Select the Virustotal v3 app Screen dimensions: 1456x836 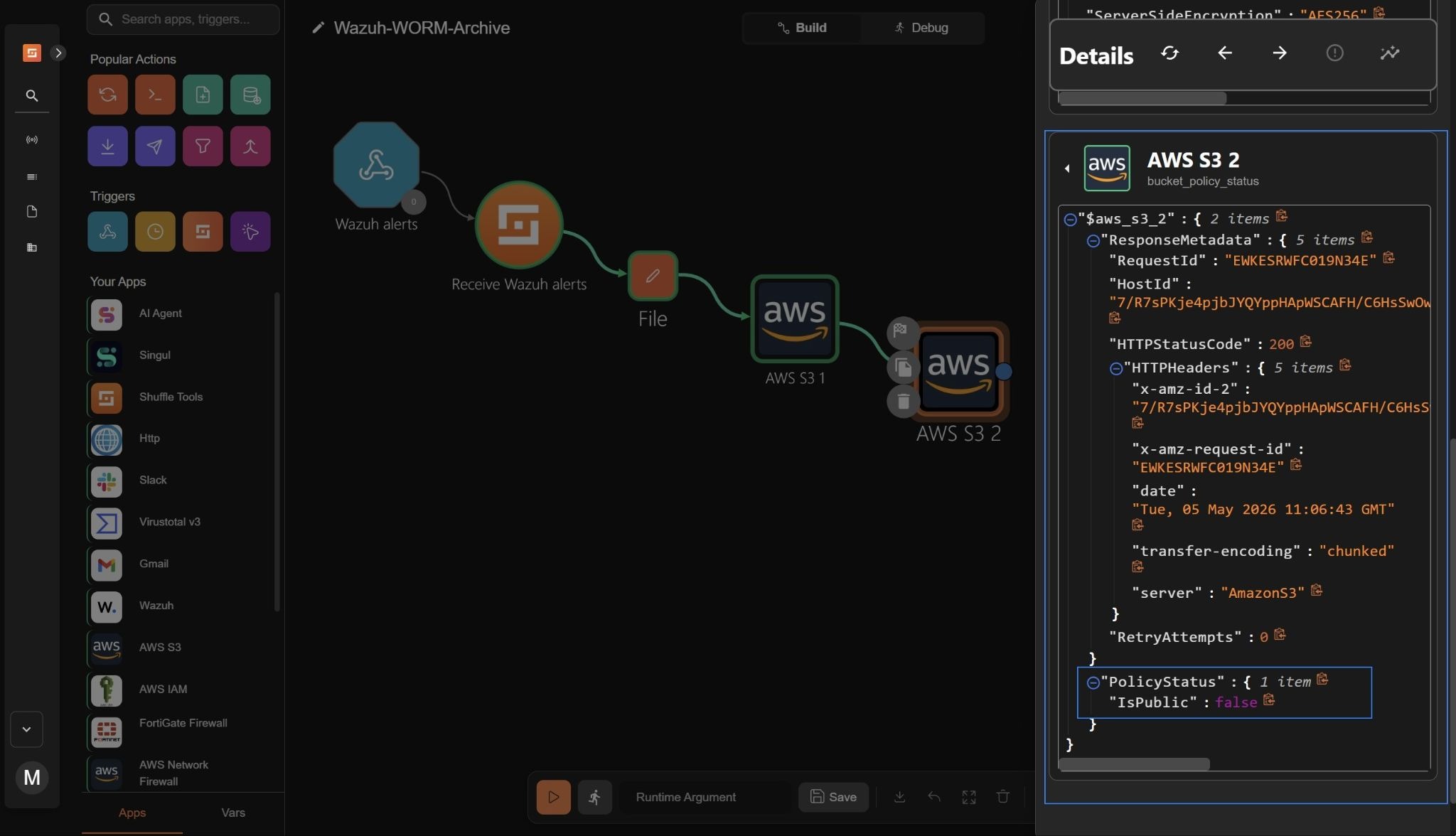click(179, 523)
